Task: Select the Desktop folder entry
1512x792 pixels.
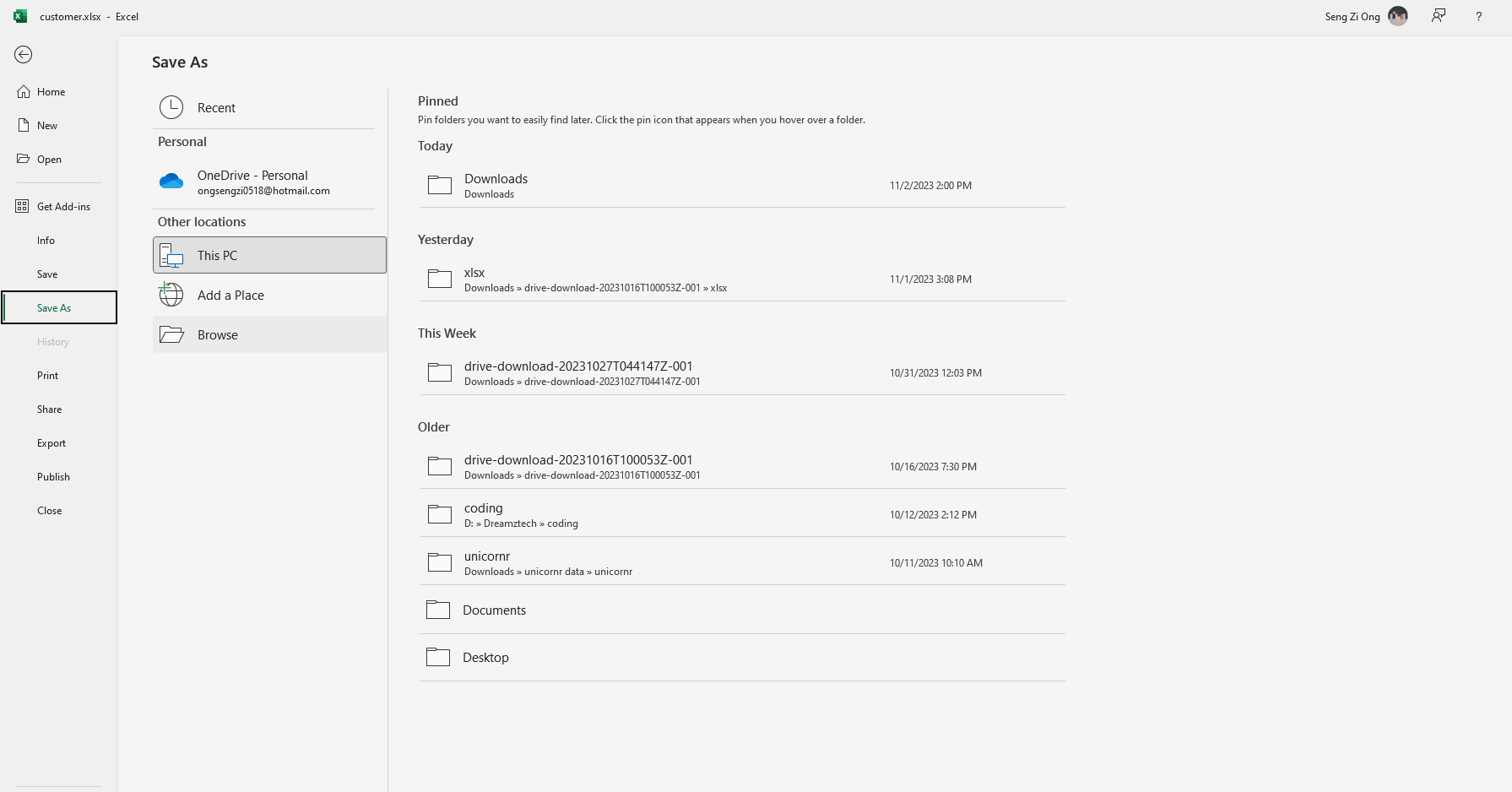Action: point(743,657)
